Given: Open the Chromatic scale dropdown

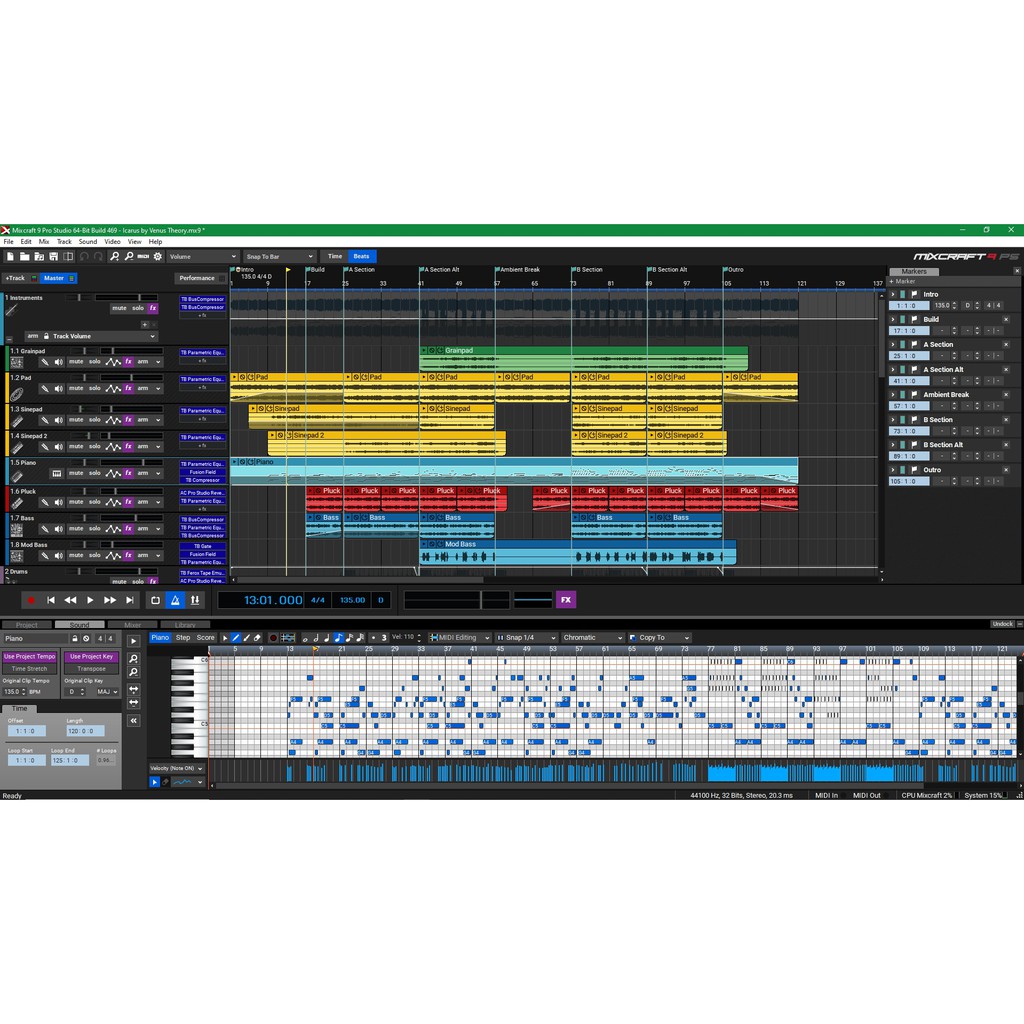Looking at the screenshot, I should [x=592, y=637].
